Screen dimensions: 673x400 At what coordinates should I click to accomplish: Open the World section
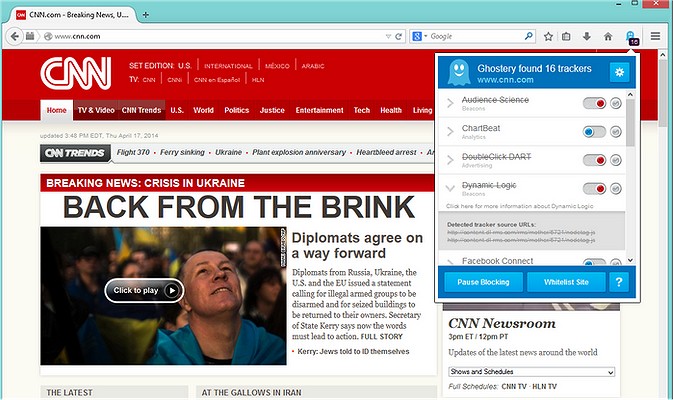click(x=203, y=110)
